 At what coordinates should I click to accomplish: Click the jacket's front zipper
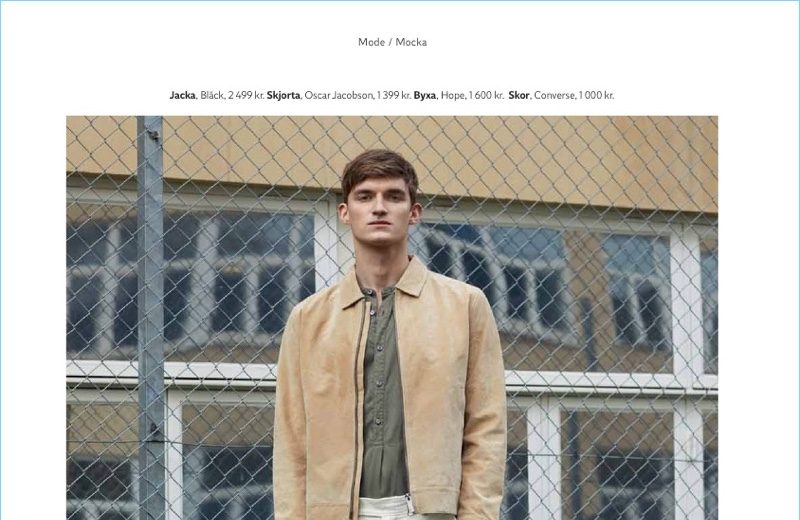[357, 408]
